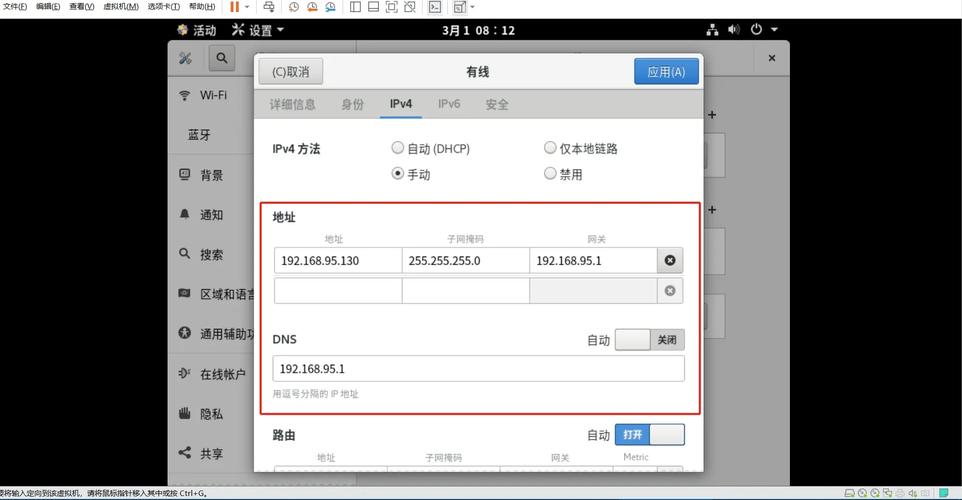Open the console view icon

tap(435, 7)
